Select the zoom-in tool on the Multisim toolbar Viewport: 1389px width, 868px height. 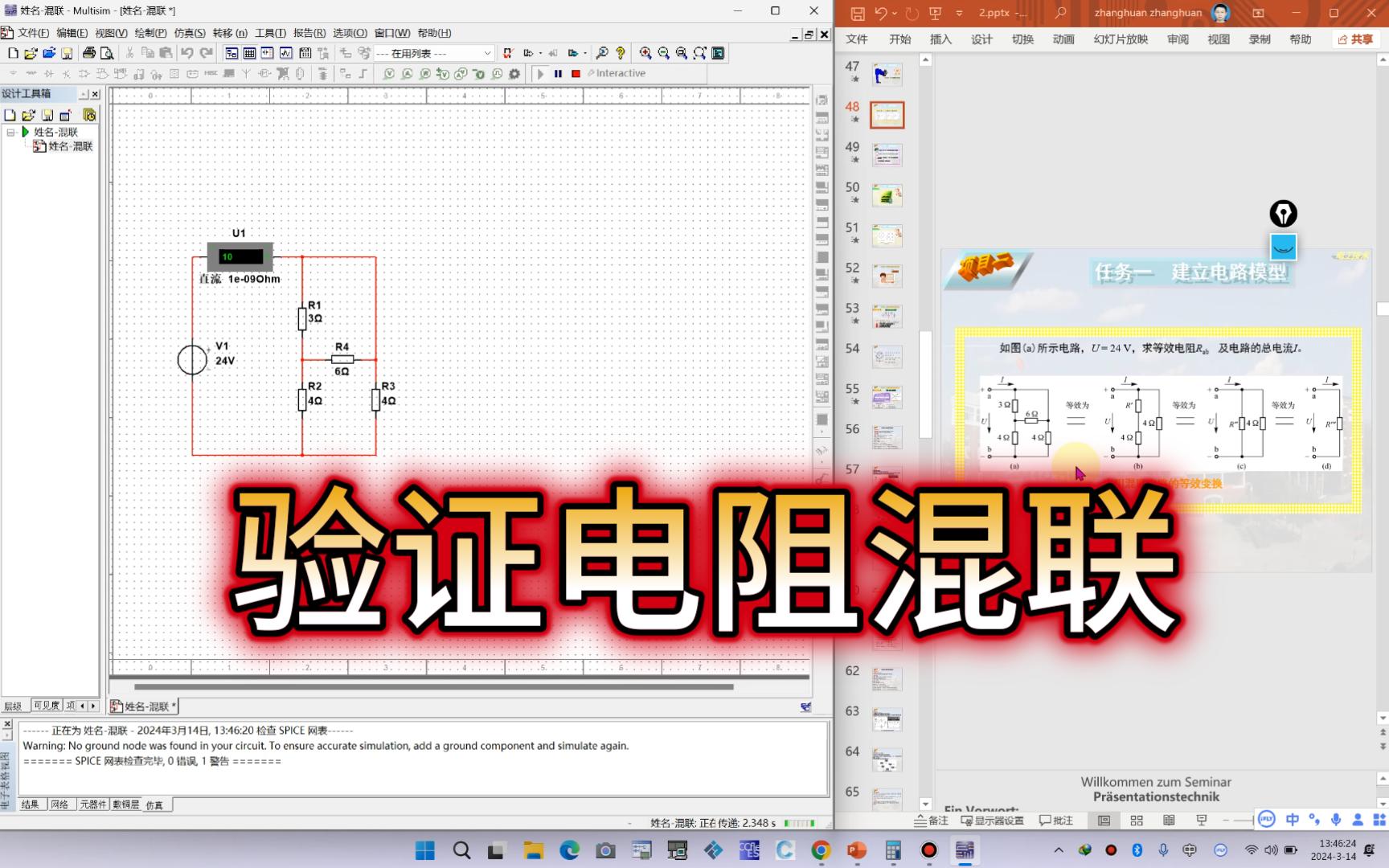pyautogui.click(x=645, y=53)
